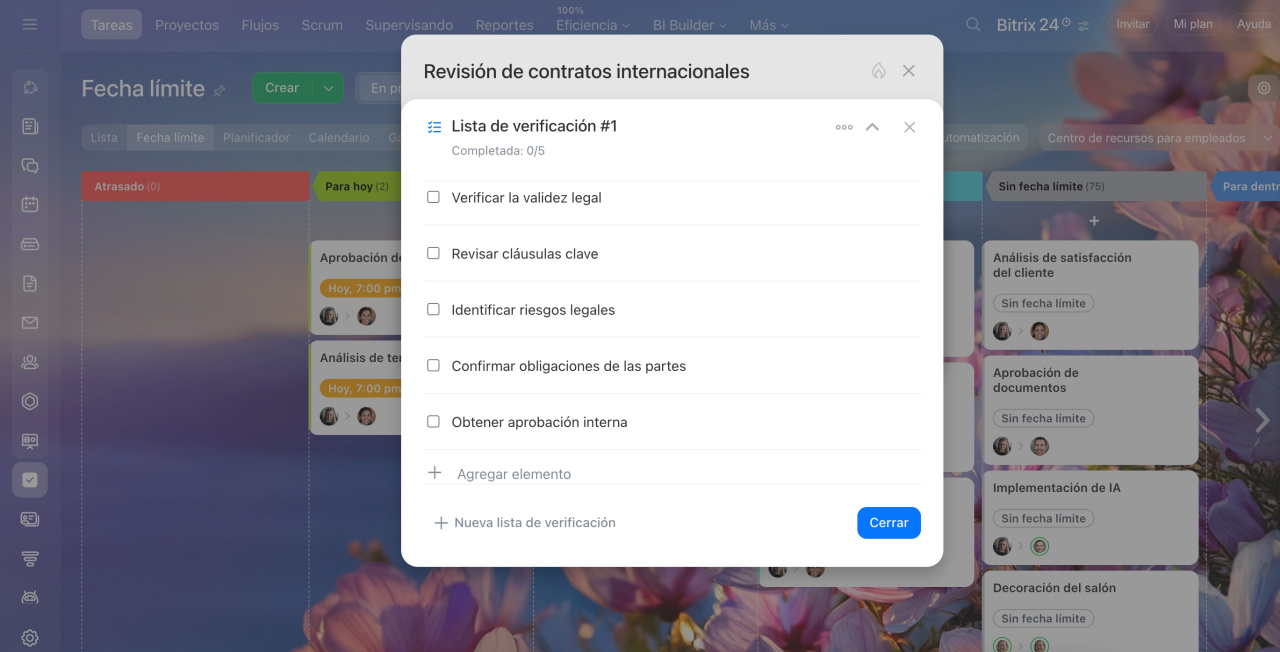Mark 'Obtener aprobación interna' as done
This screenshot has height=652, width=1280.
433,421
